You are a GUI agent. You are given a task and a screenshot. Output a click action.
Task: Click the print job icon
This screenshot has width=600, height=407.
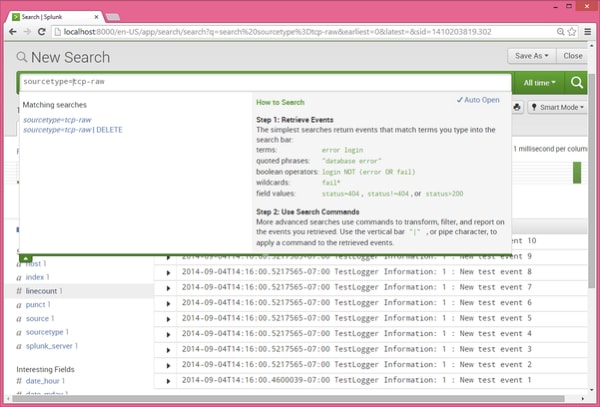[517, 107]
